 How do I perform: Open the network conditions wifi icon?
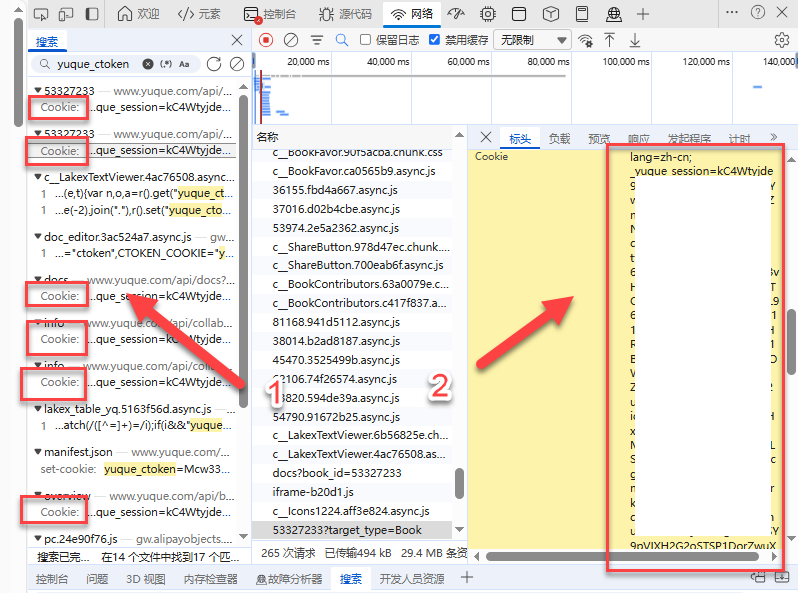[585, 40]
